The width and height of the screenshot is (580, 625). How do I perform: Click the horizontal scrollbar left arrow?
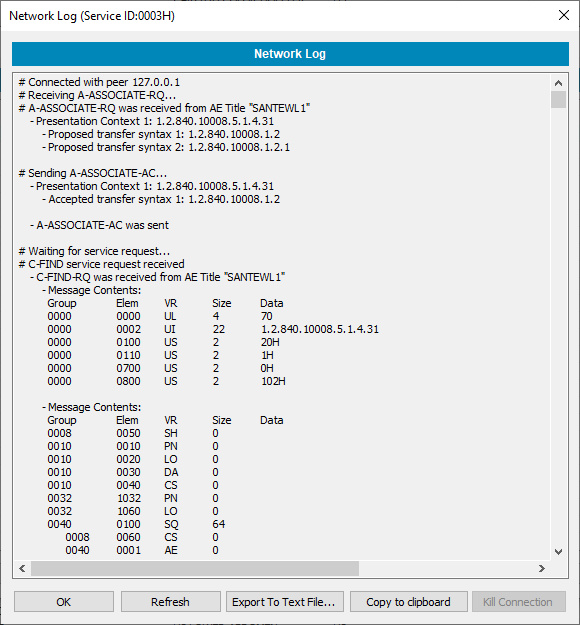point(22,568)
